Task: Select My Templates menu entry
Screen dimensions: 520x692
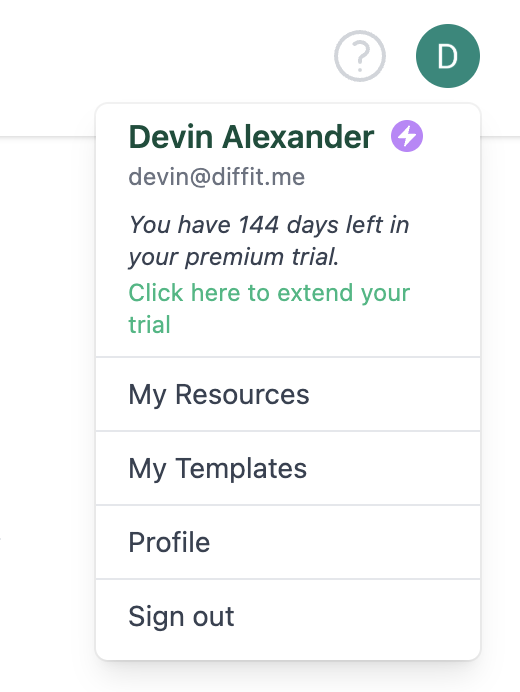Action: point(288,468)
